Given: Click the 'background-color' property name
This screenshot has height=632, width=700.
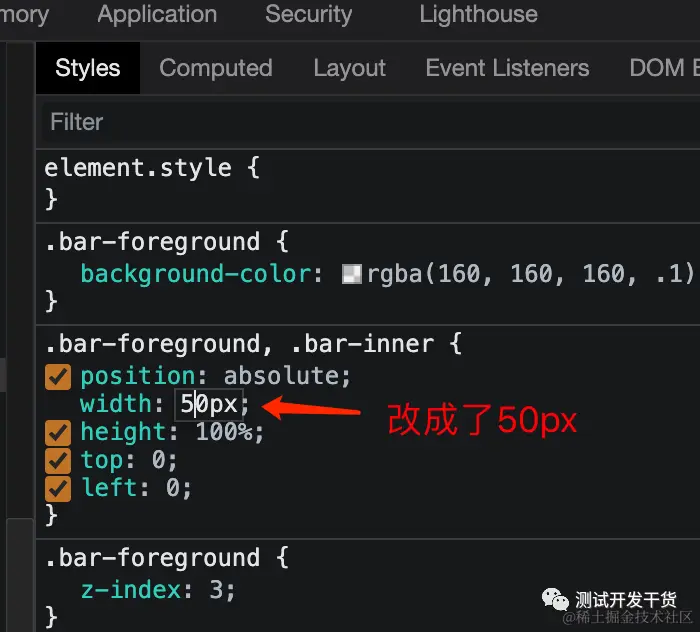Looking at the screenshot, I should pos(196,274).
